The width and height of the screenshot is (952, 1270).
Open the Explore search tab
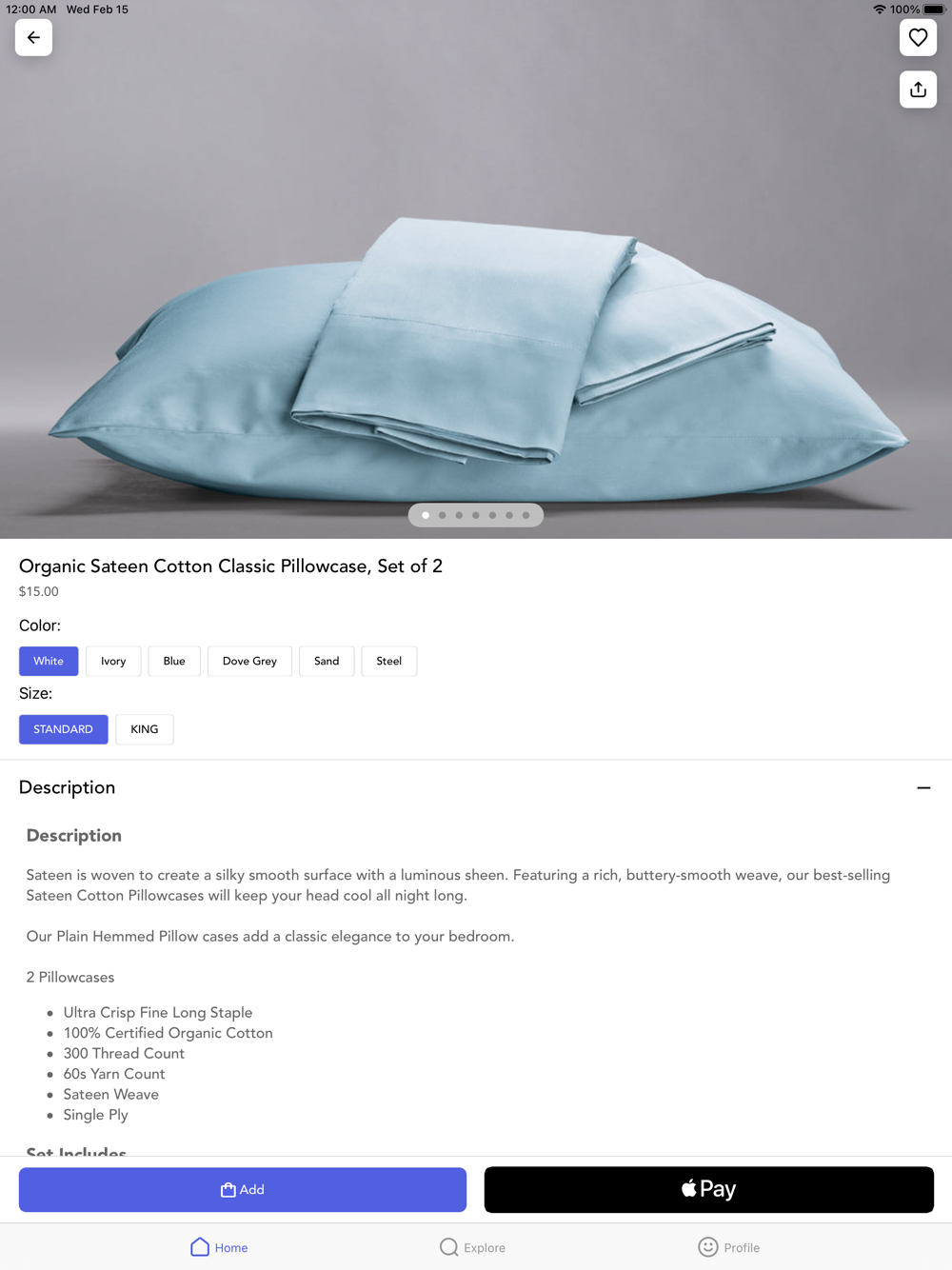[x=472, y=1247]
